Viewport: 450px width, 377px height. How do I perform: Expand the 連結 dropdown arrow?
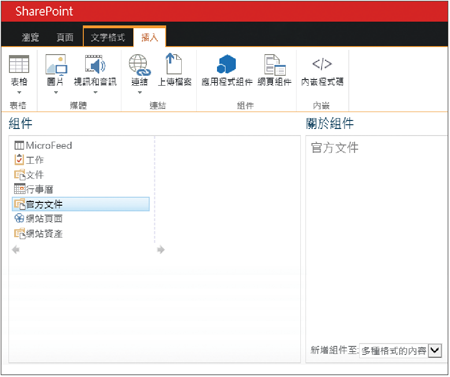coord(140,92)
